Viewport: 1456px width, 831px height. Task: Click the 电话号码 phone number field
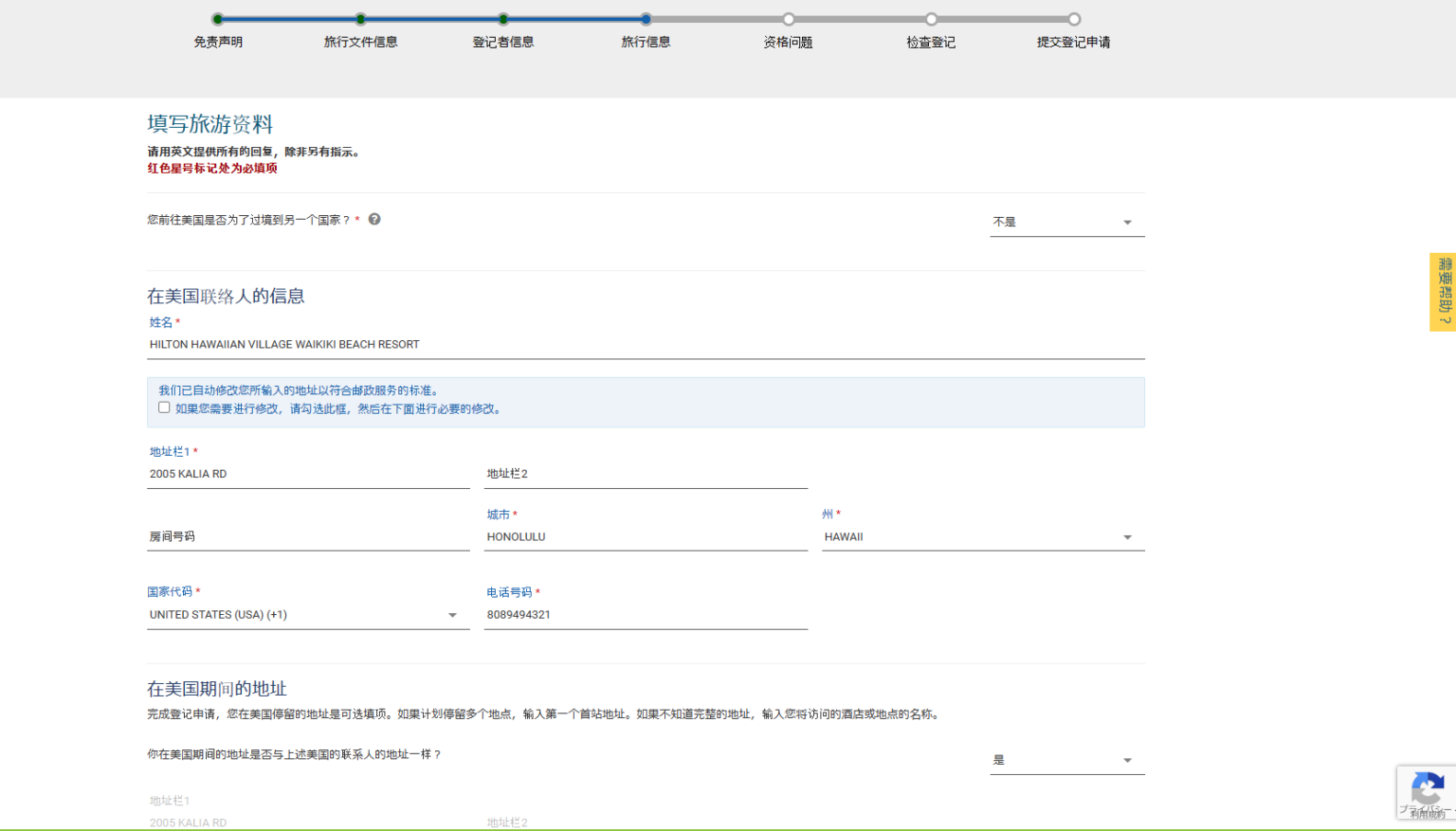645,615
